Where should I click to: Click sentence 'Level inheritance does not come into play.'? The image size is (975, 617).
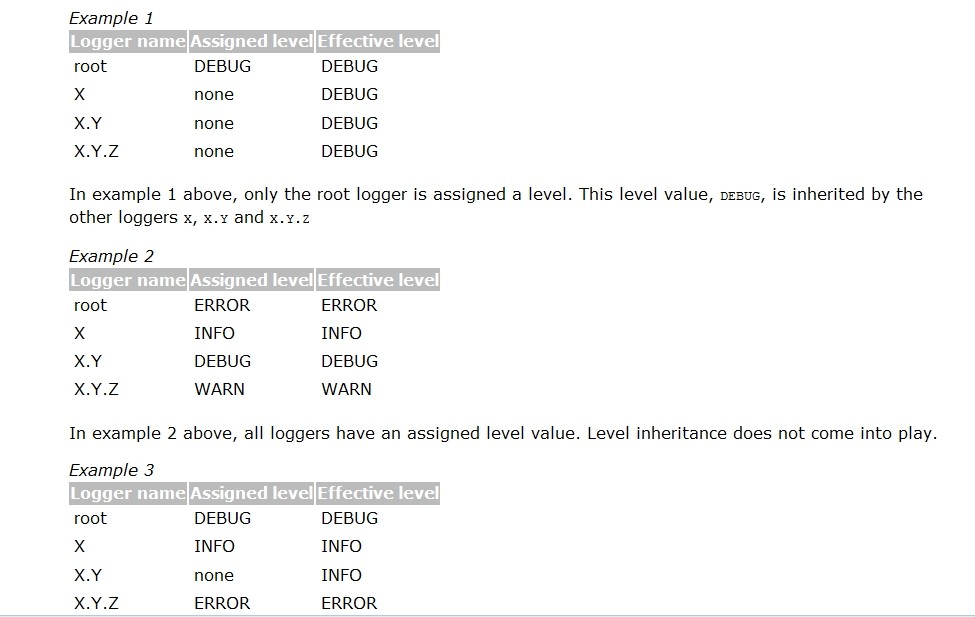tap(762, 434)
